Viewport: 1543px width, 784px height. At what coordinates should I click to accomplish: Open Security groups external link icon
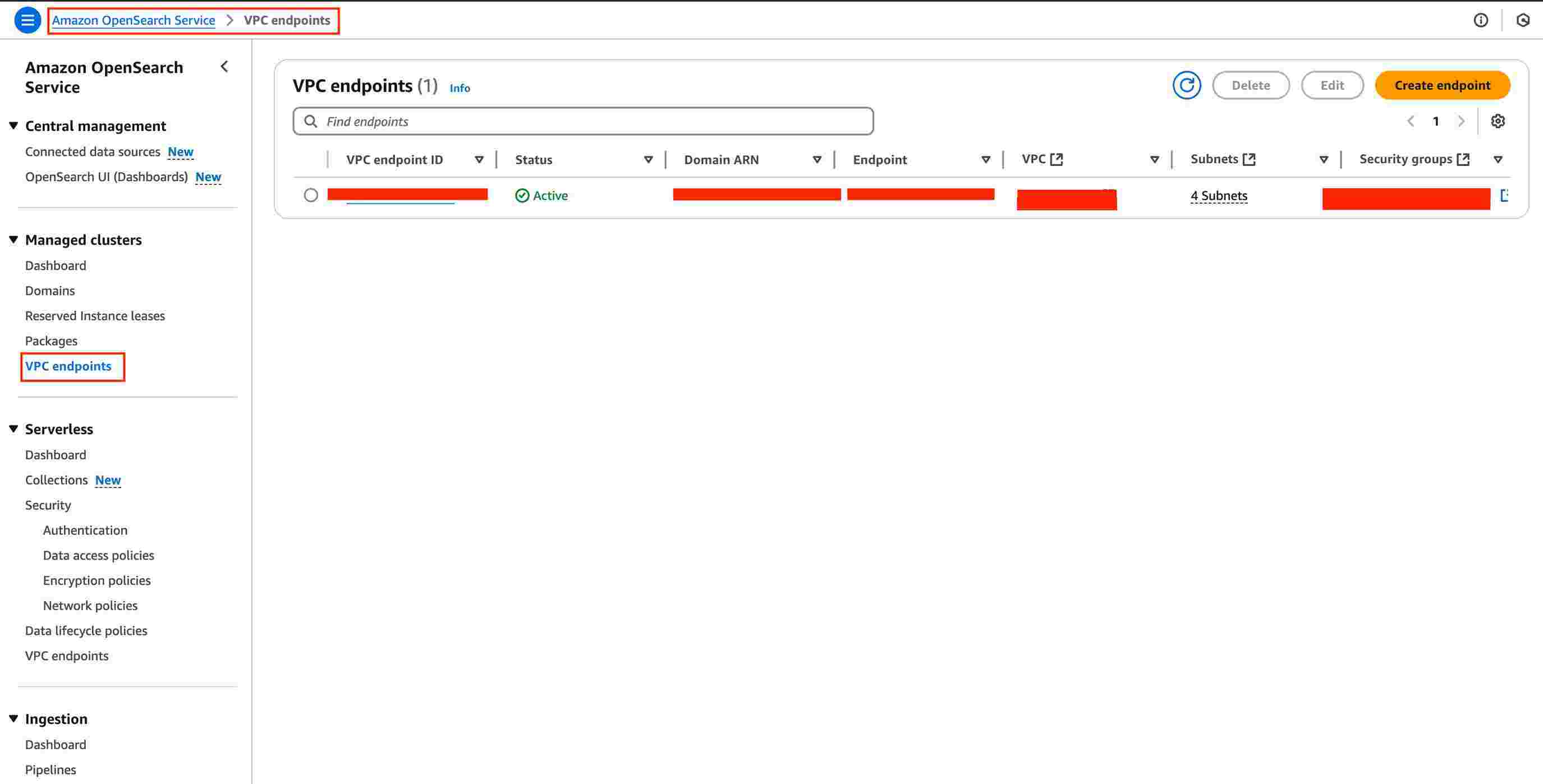coord(1463,159)
